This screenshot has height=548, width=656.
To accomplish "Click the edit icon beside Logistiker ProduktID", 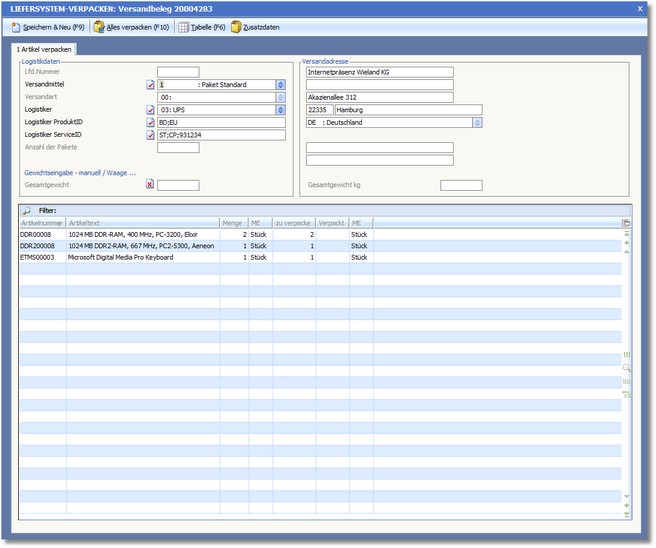I will (x=151, y=123).
